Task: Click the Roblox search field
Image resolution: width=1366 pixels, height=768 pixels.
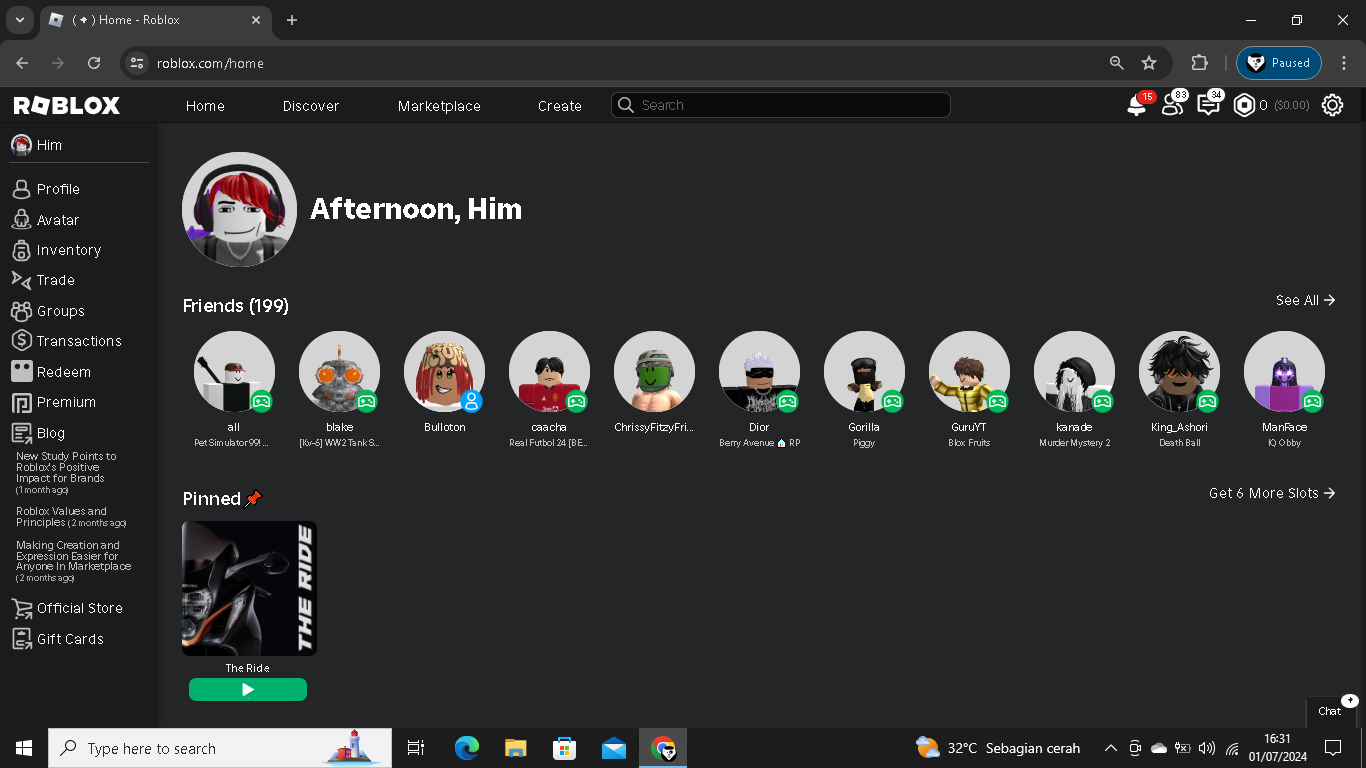Action: [x=780, y=105]
